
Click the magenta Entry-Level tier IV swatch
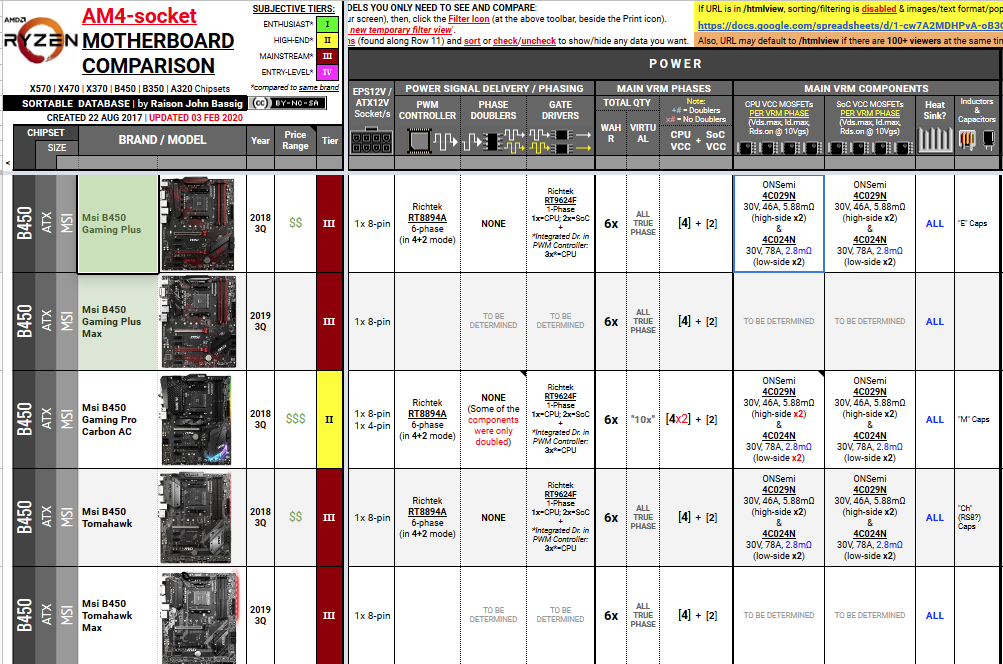328,72
